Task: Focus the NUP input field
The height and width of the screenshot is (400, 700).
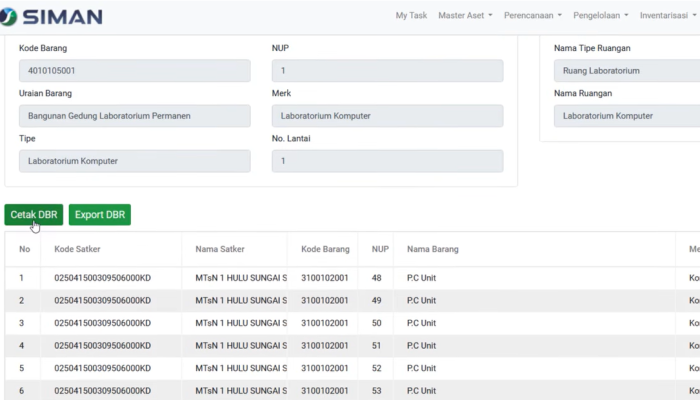Action: [x=388, y=71]
